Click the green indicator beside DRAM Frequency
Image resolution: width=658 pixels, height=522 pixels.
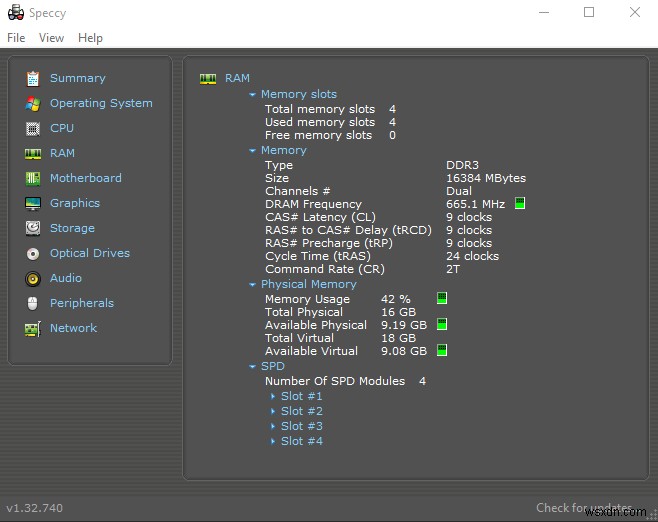click(x=520, y=204)
